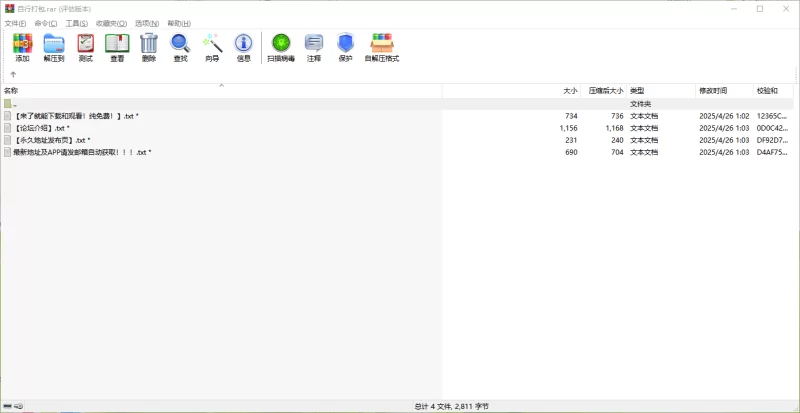Launch the 向导 (Wizard) wand icon
This screenshot has height=413, width=800.
click(x=212, y=43)
